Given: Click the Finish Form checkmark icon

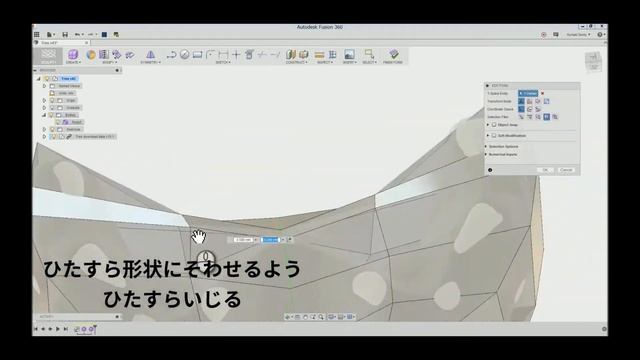Looking at the screenshot, I should click(393, 54).
